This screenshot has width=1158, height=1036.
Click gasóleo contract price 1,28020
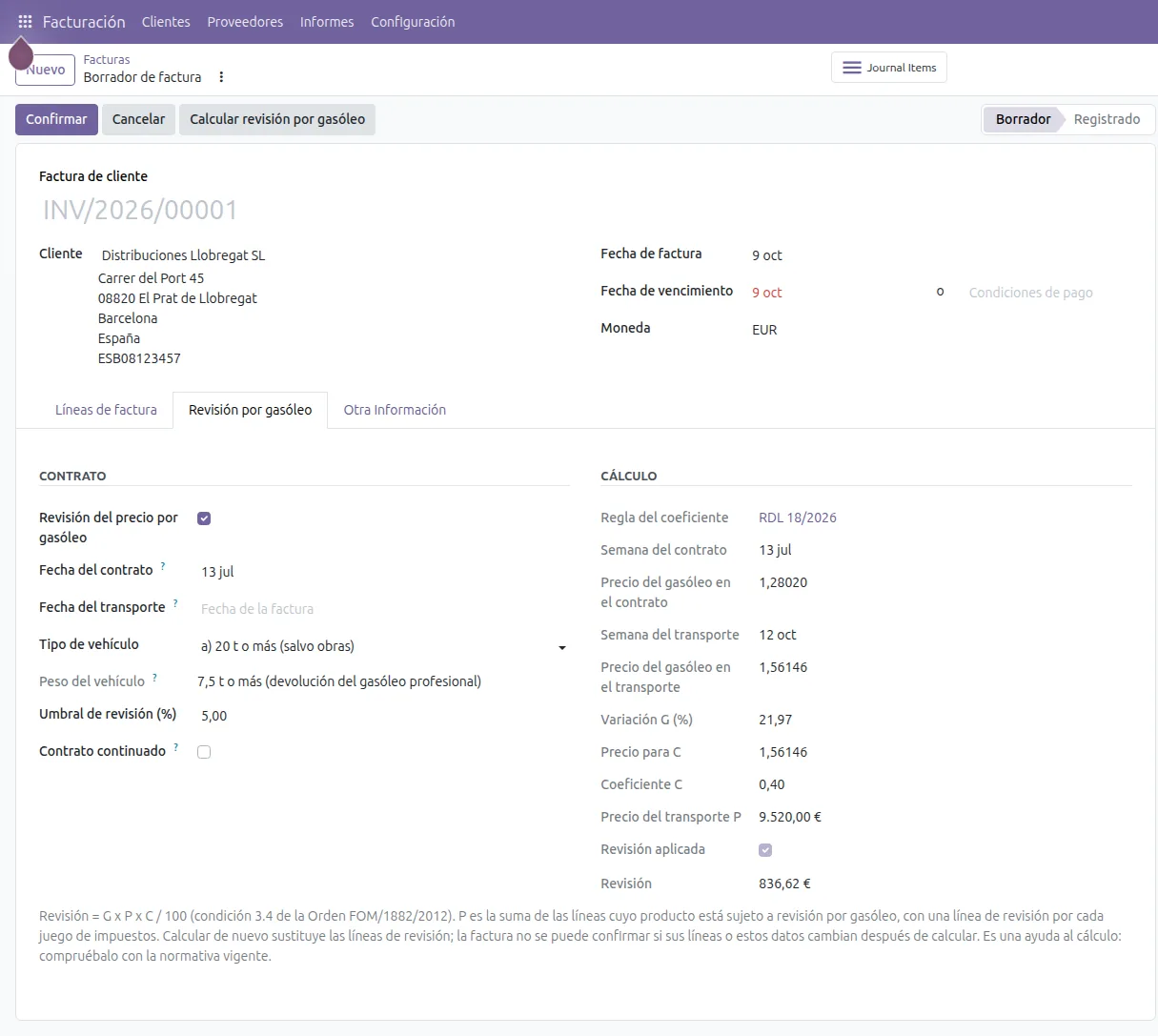(783, 582)
